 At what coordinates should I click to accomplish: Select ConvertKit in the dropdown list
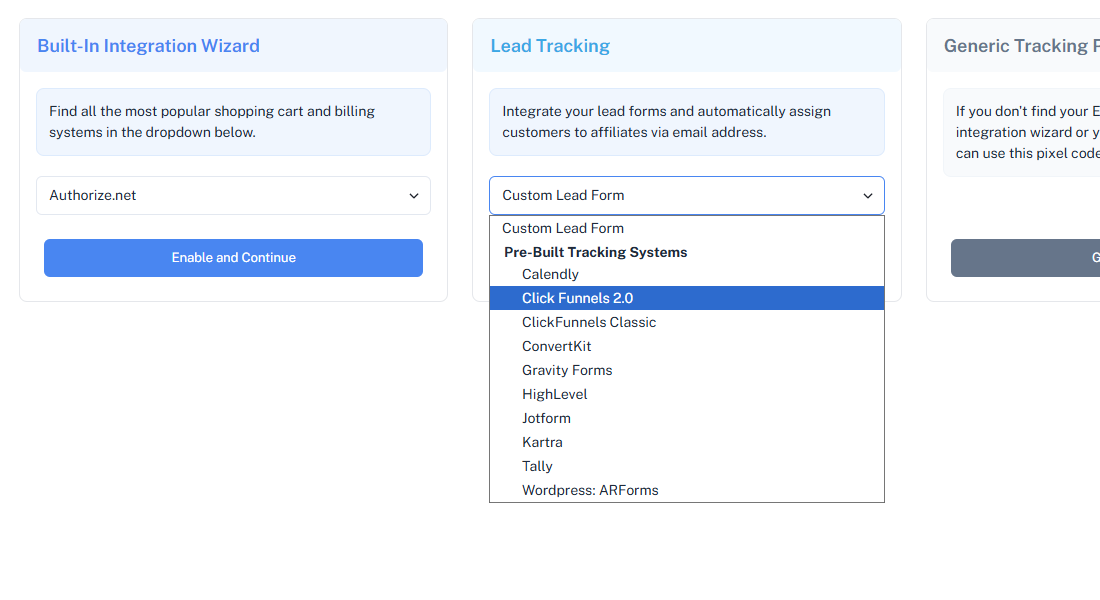pyautogui.click(x=557, y=345)
